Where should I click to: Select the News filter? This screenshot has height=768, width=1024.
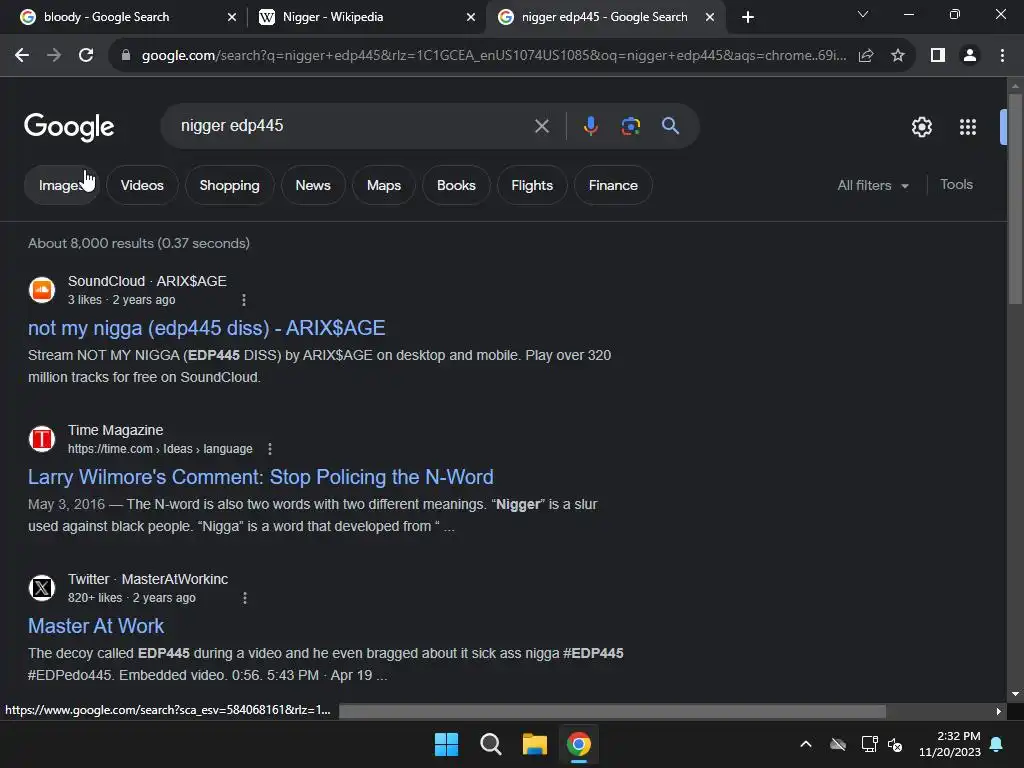tap(313, 185)
